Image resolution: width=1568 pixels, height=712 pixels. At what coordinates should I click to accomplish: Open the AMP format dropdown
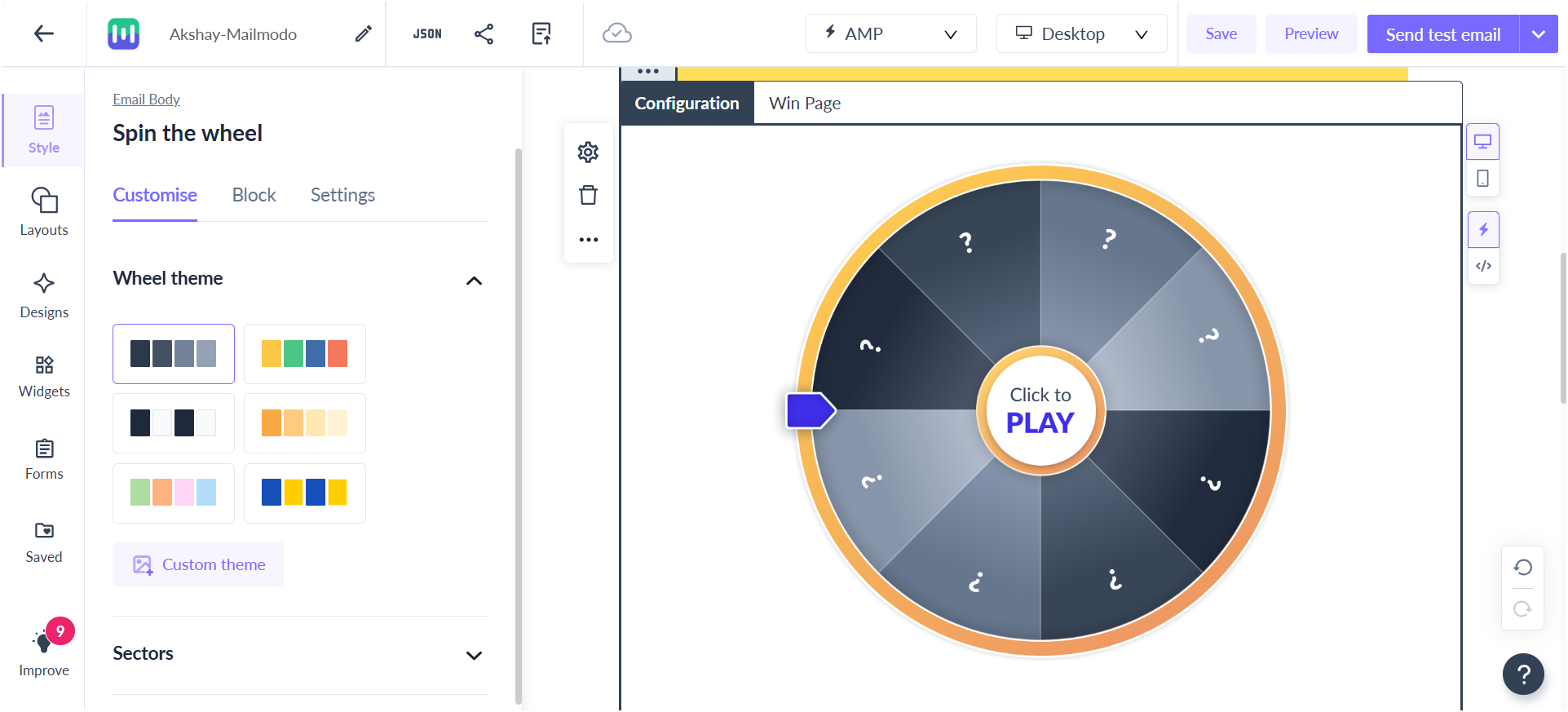pyautogui.click(x=890, y=33)
